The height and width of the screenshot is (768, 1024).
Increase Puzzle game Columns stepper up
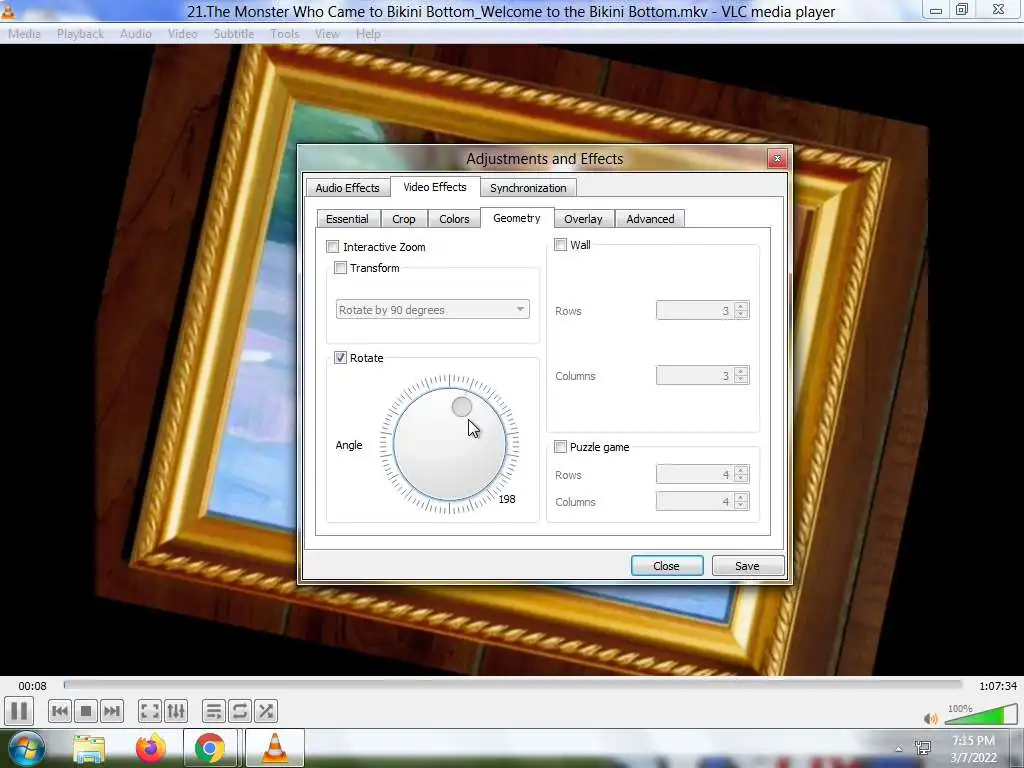click(741, 497)
